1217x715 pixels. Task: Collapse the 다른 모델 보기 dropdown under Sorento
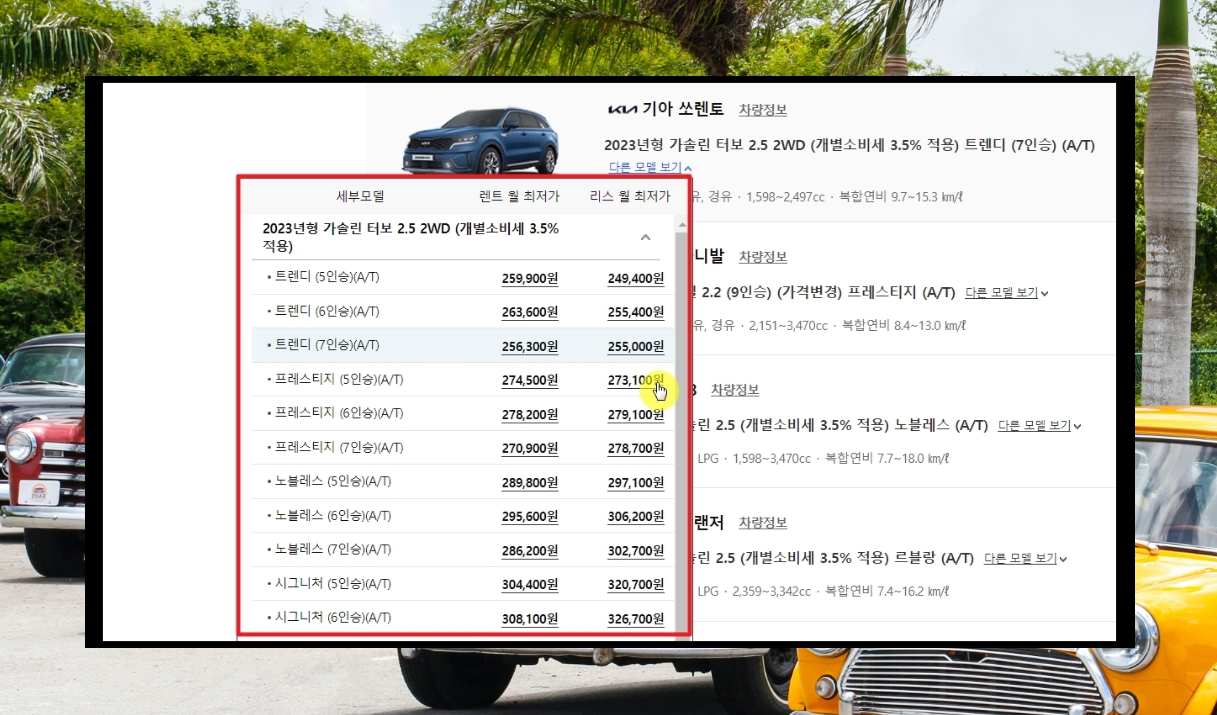(650, 168)
